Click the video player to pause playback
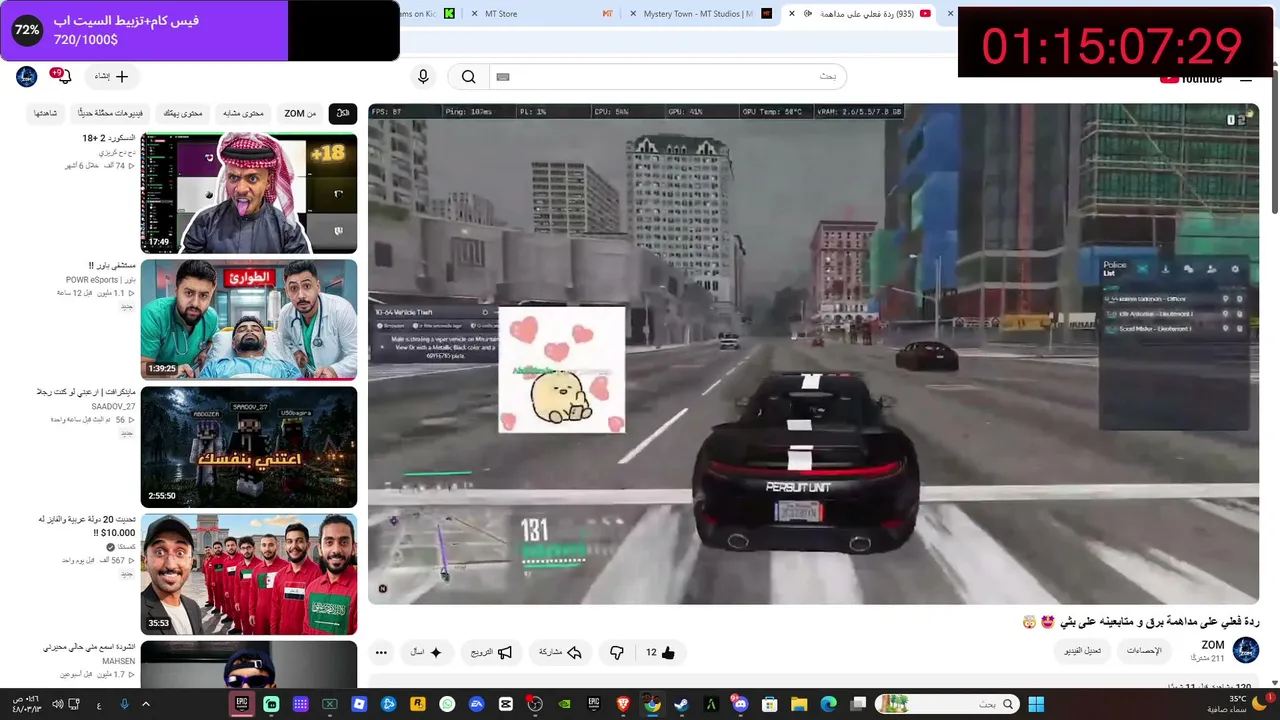Image resolution: width=1280 pixels, height=720 pixels. coord(813,354)
